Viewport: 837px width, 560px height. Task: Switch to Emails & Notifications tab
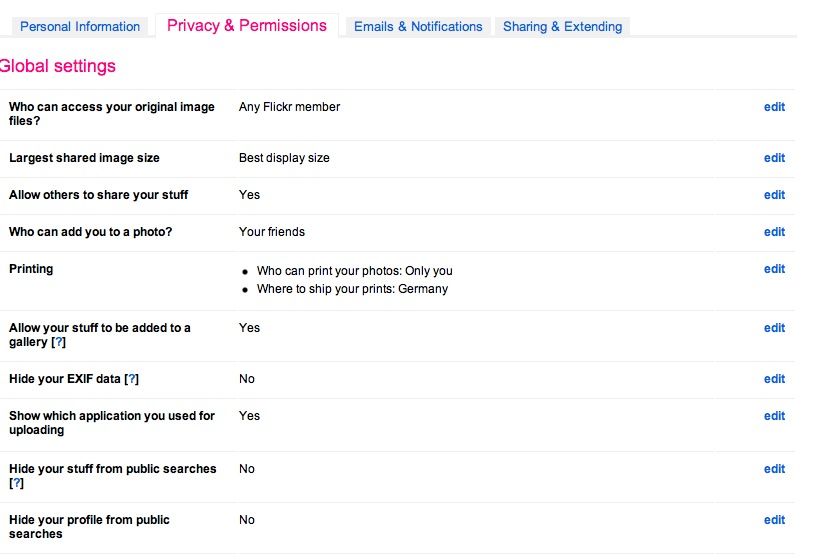point(418,27)
